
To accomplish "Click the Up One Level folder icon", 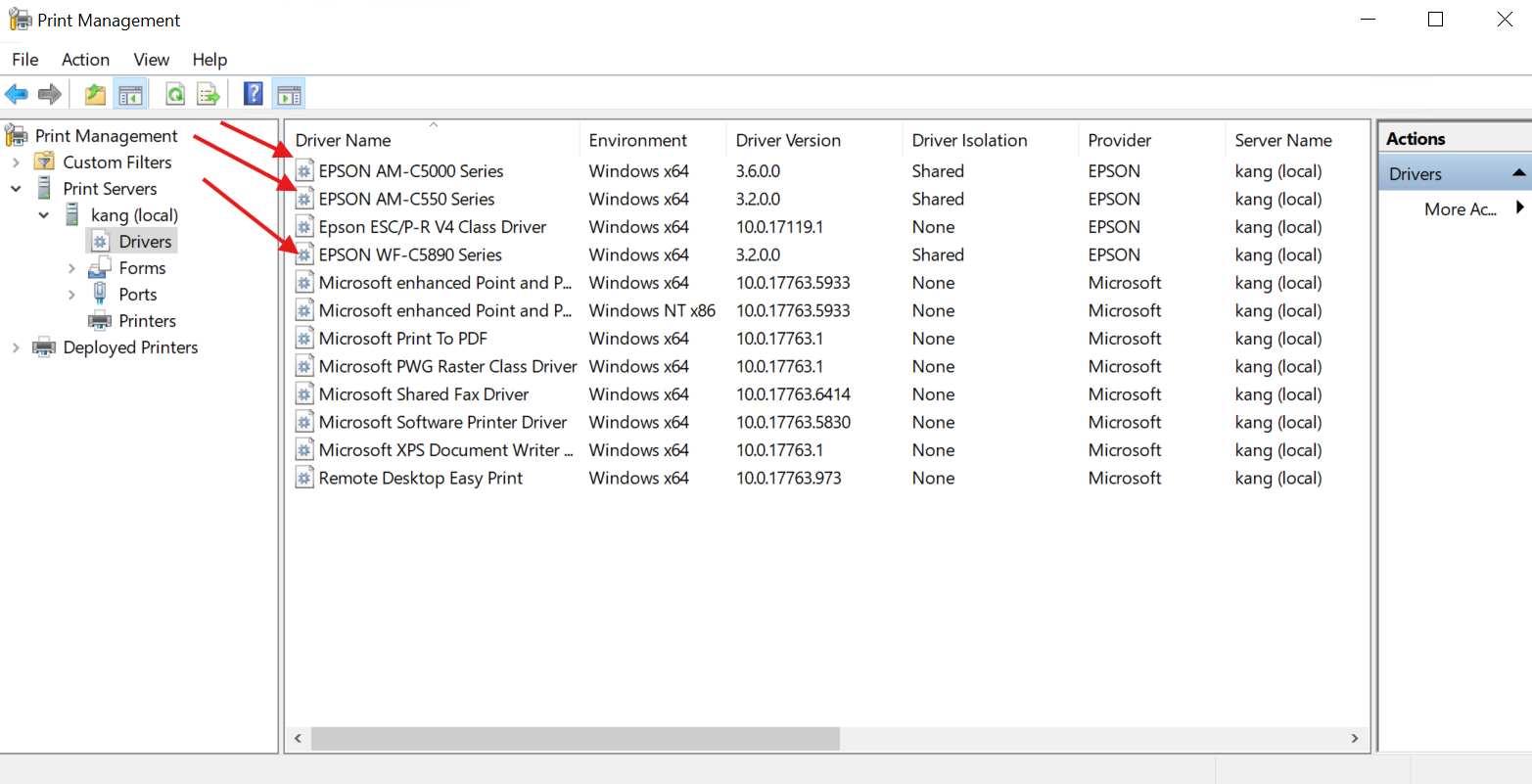I will 95,94.
